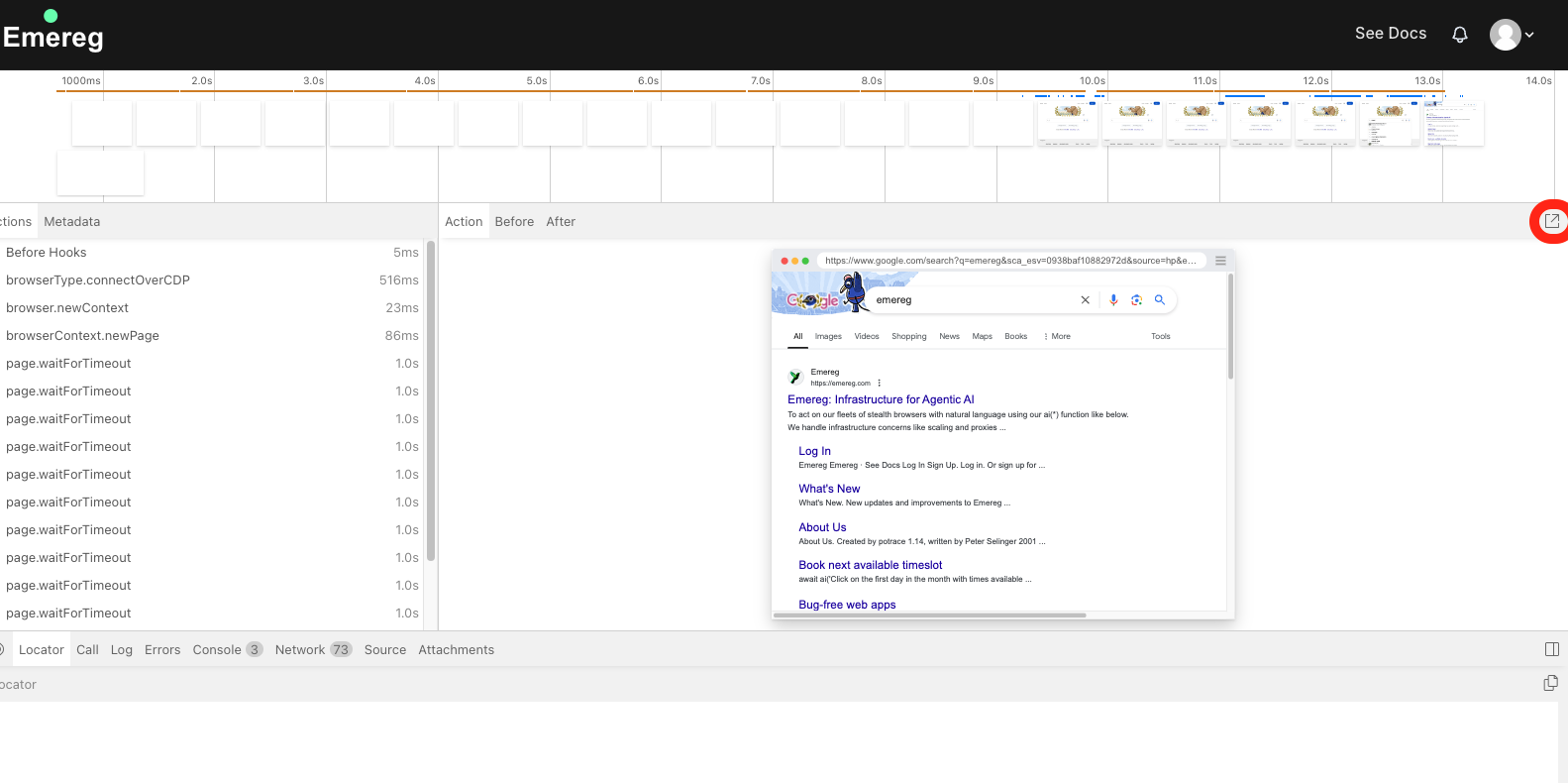The width and height of the screenshot is (1568, 783).
Task: Open the Source tab
Action: tap(385, 650)
